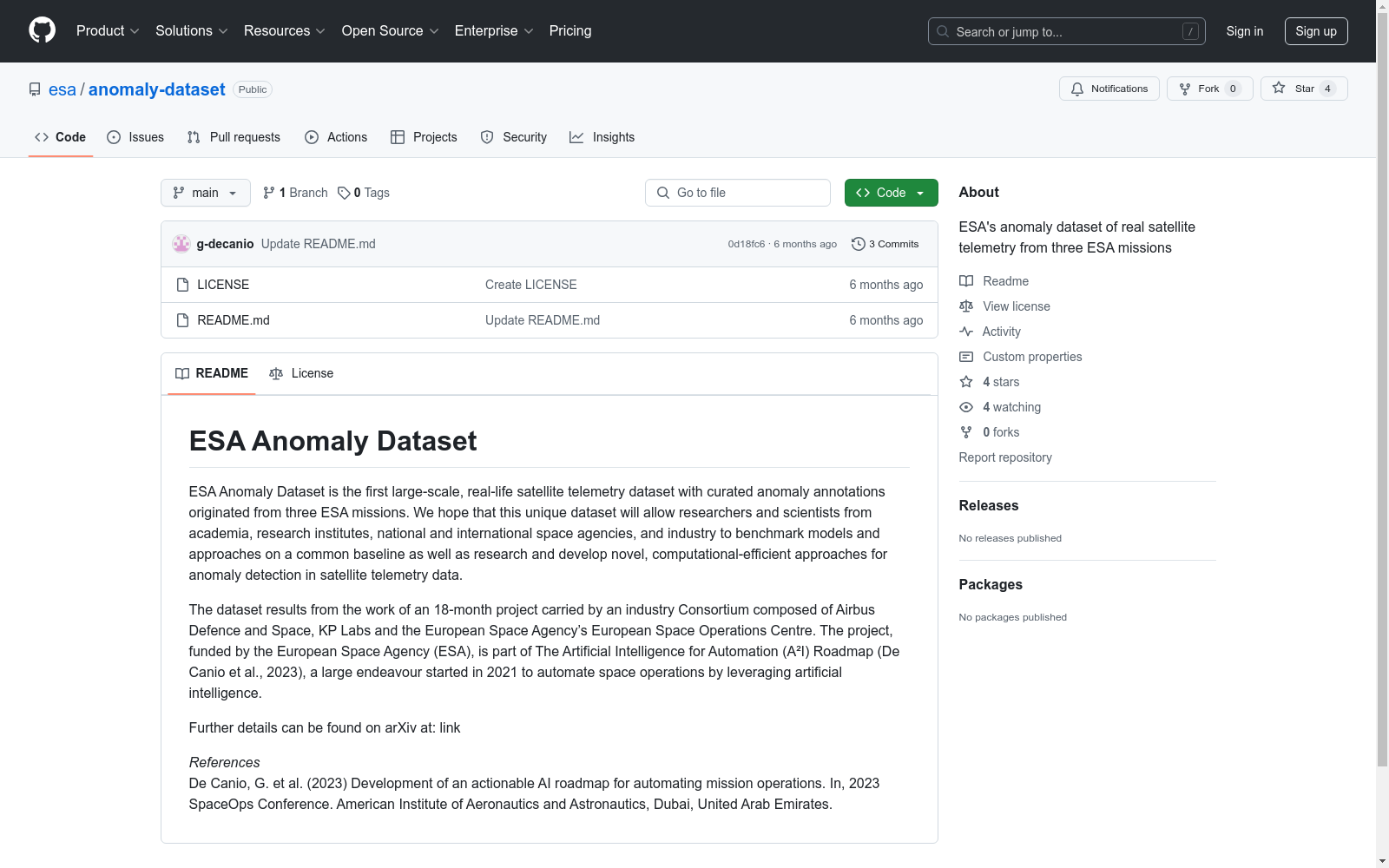Expand the Open Source menu
The width and height of the screenshot is (1389, 868).
(x=390, y=30)
